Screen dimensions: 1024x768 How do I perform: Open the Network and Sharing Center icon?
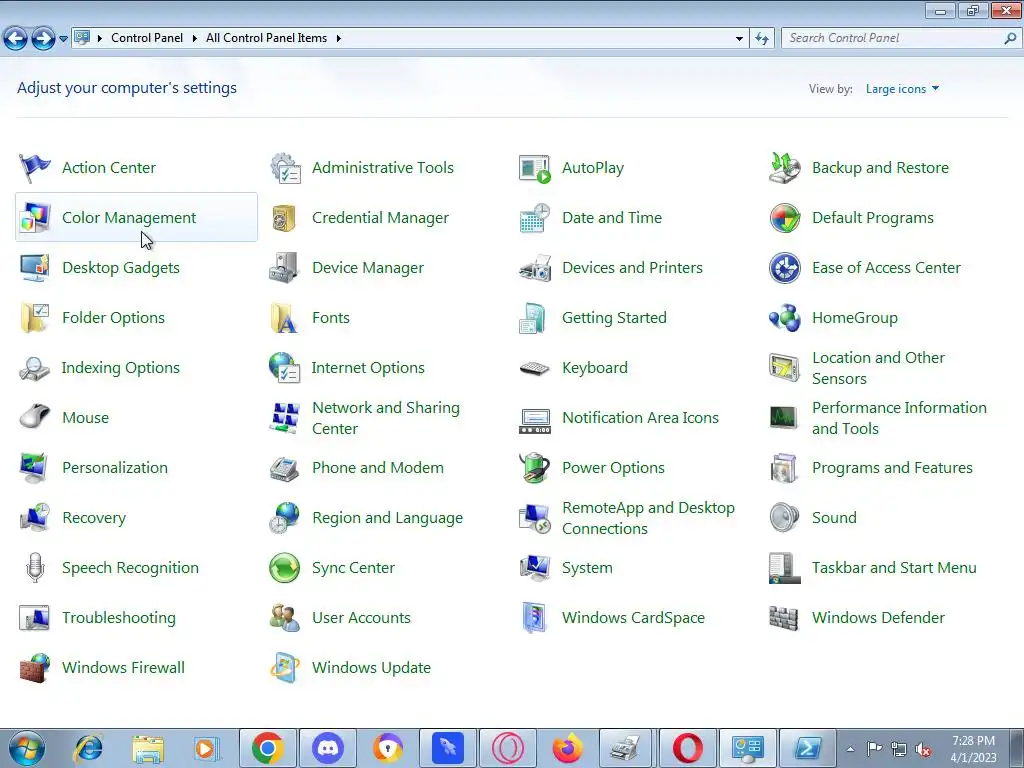pos(285,418)
